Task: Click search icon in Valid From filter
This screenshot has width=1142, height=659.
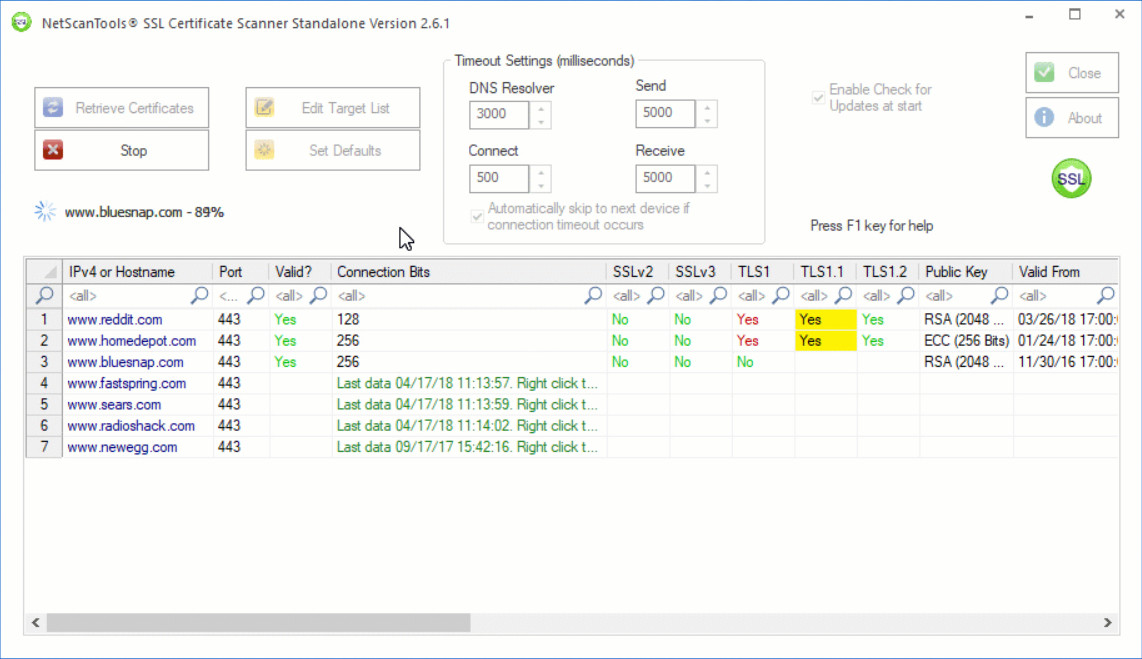Action: pyautogui.click(x=1106, y=296)
